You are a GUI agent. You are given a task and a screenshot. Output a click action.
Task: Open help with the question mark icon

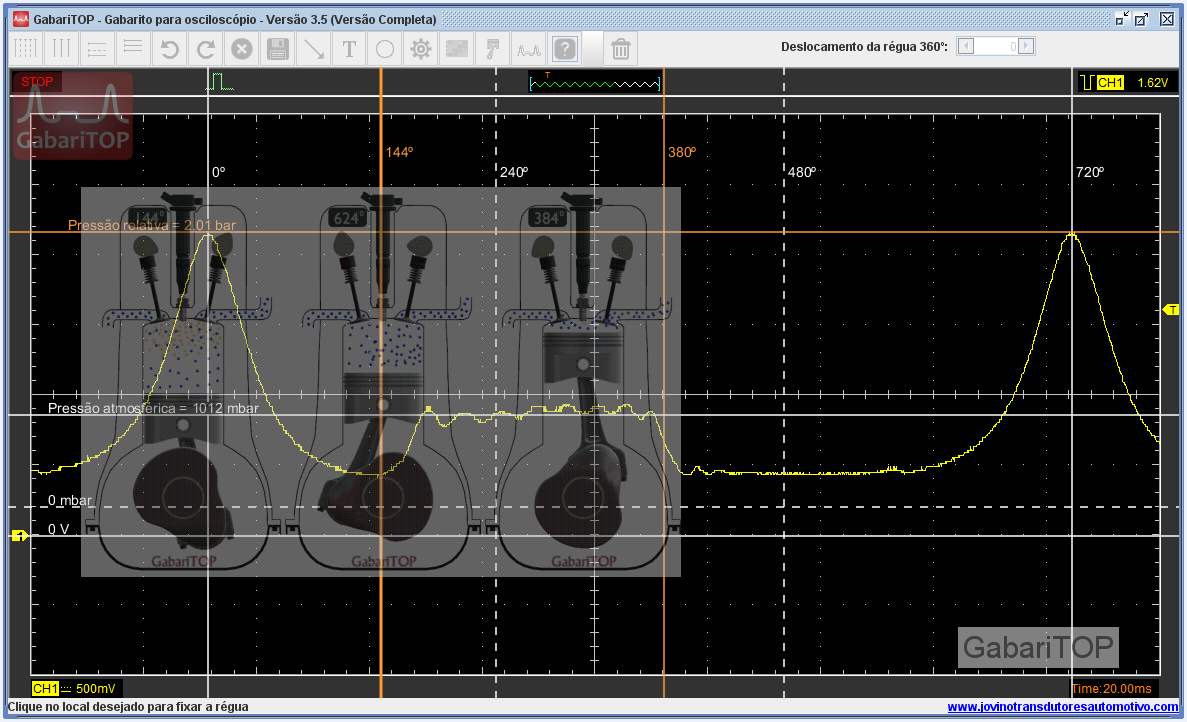(565, 49)
